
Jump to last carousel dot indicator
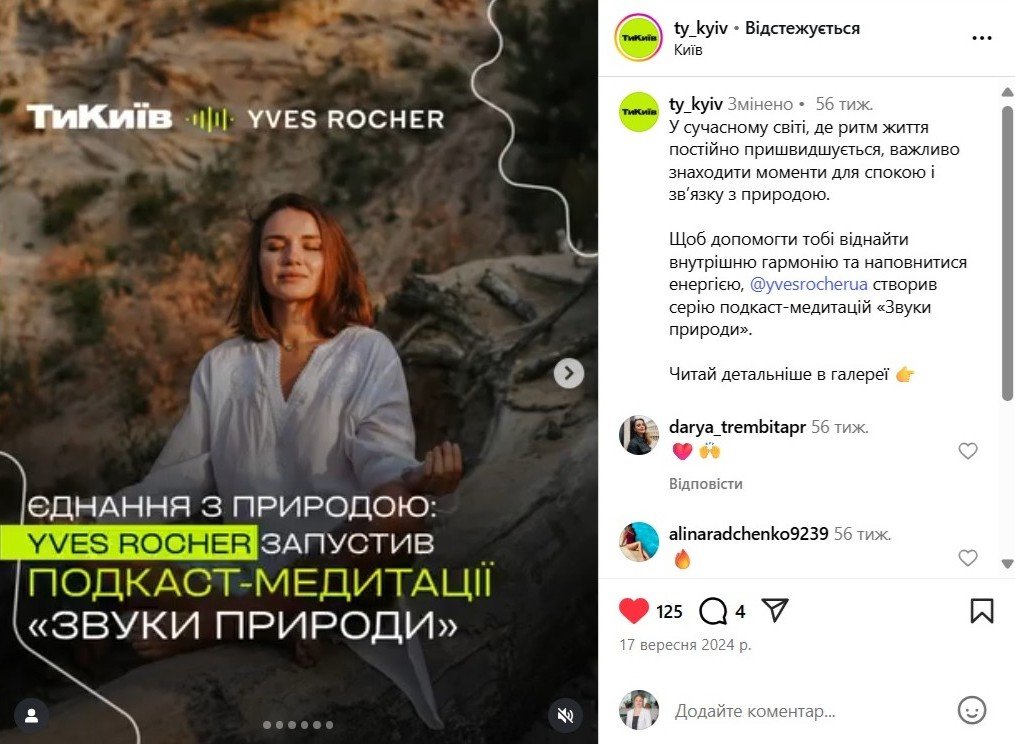(329, 725)
